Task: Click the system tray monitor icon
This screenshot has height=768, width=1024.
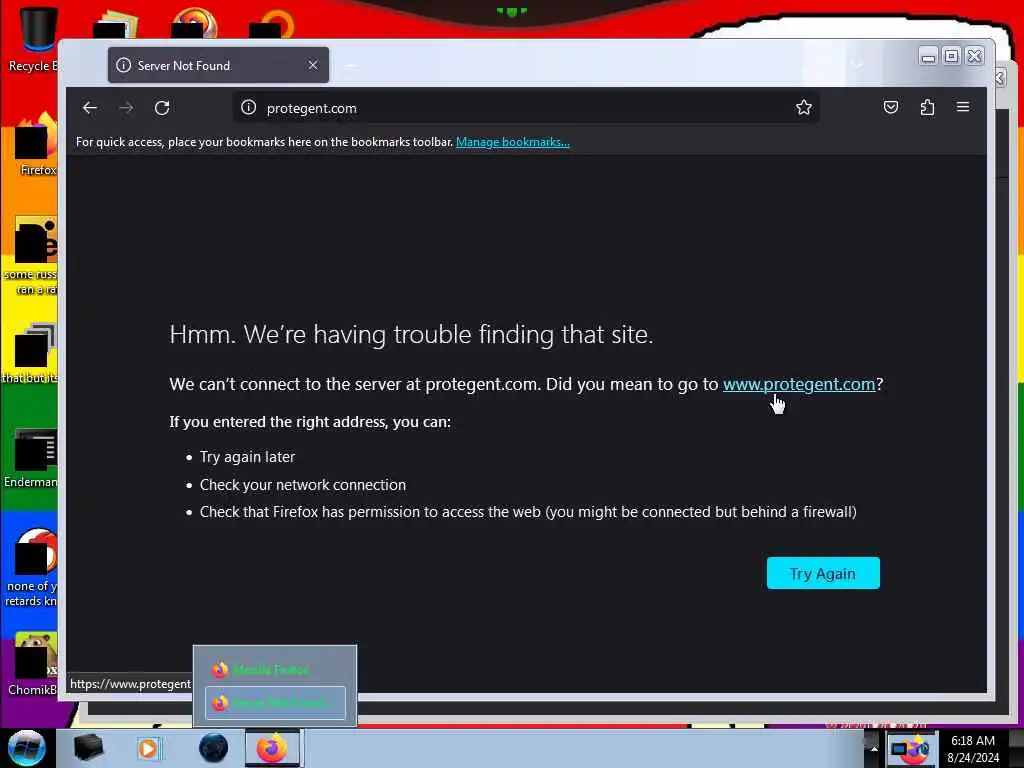Action: pyautogui.click(x=900, y=750)
